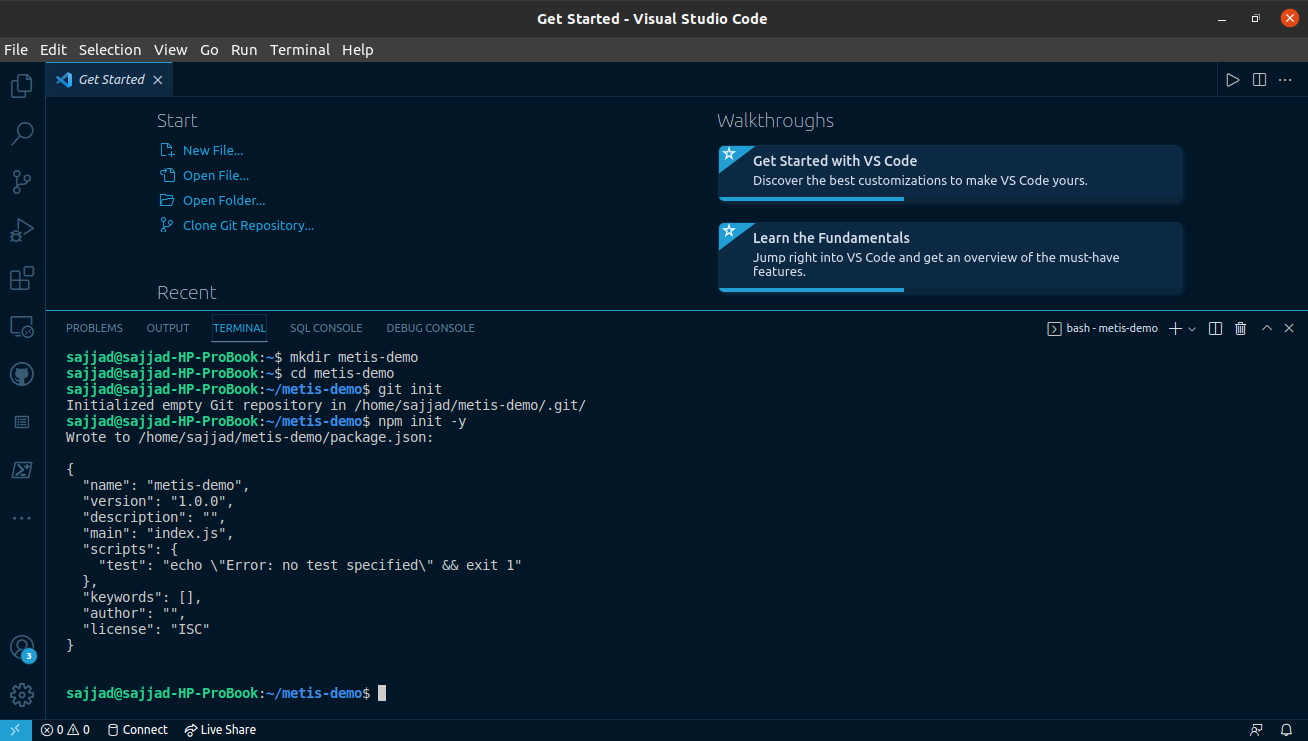Open the Explorer view in activity bar
The image size is (1308, 741).
[x=22, y=87]
